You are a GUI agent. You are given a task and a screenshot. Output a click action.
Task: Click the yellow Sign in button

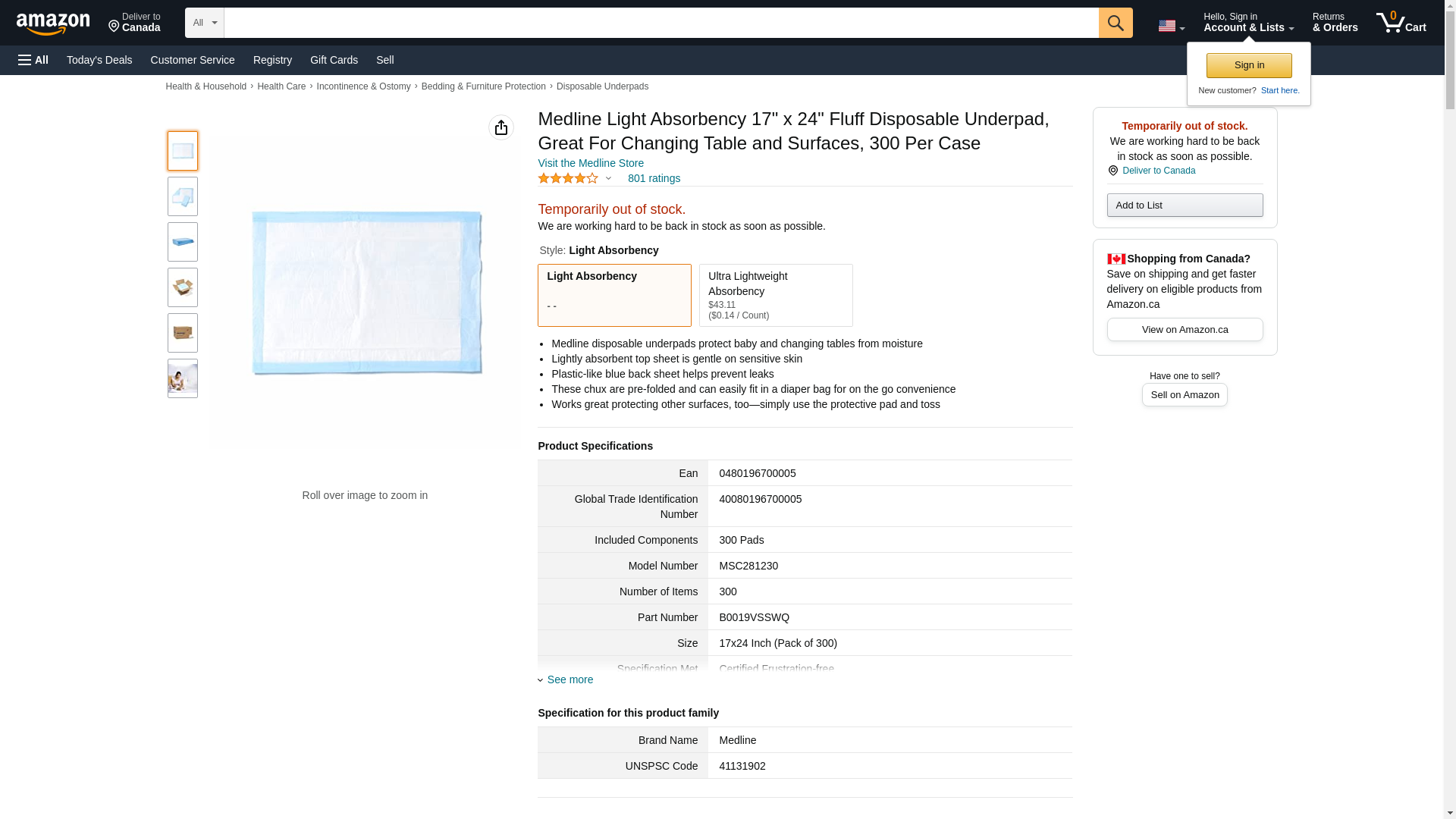(1249, 65)
